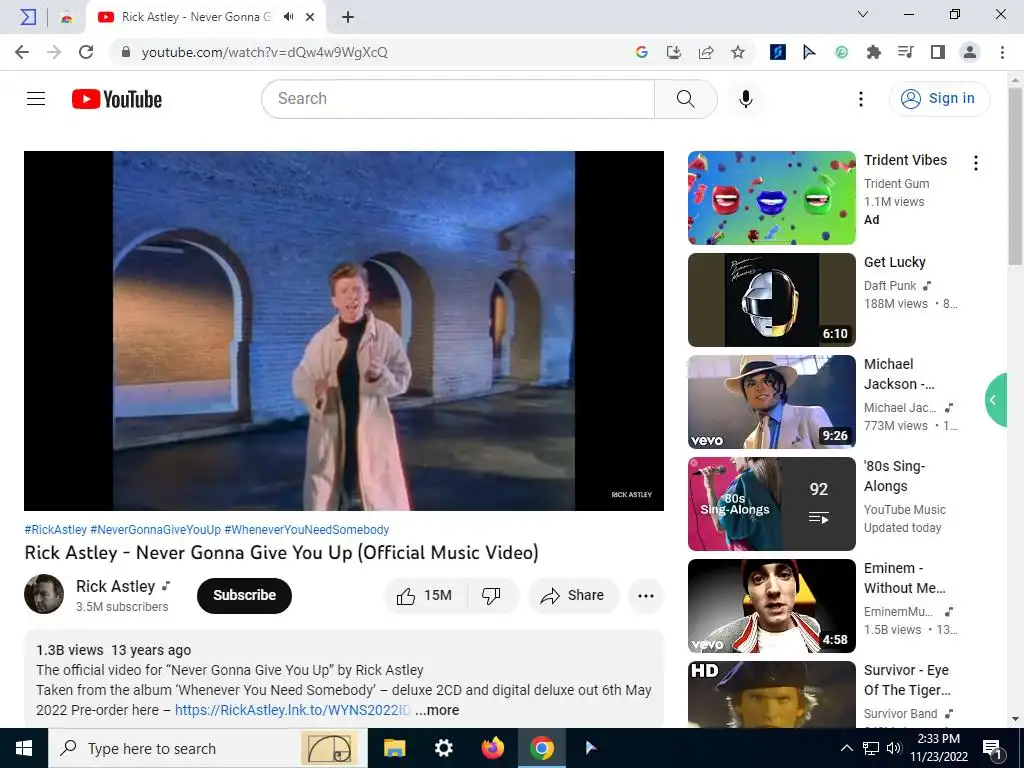
Task: Open more actions ellipsis under video
Action: [645, 596]
